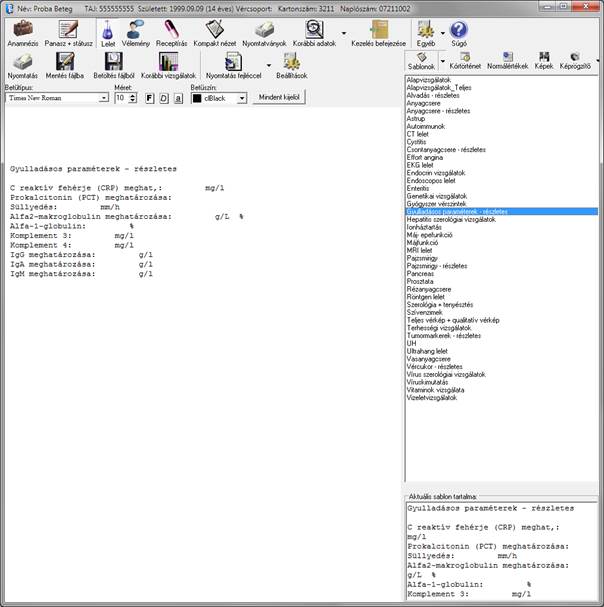Click the Súgó help icon
This screenshot has height=607, width=604.
pos(459,29)
